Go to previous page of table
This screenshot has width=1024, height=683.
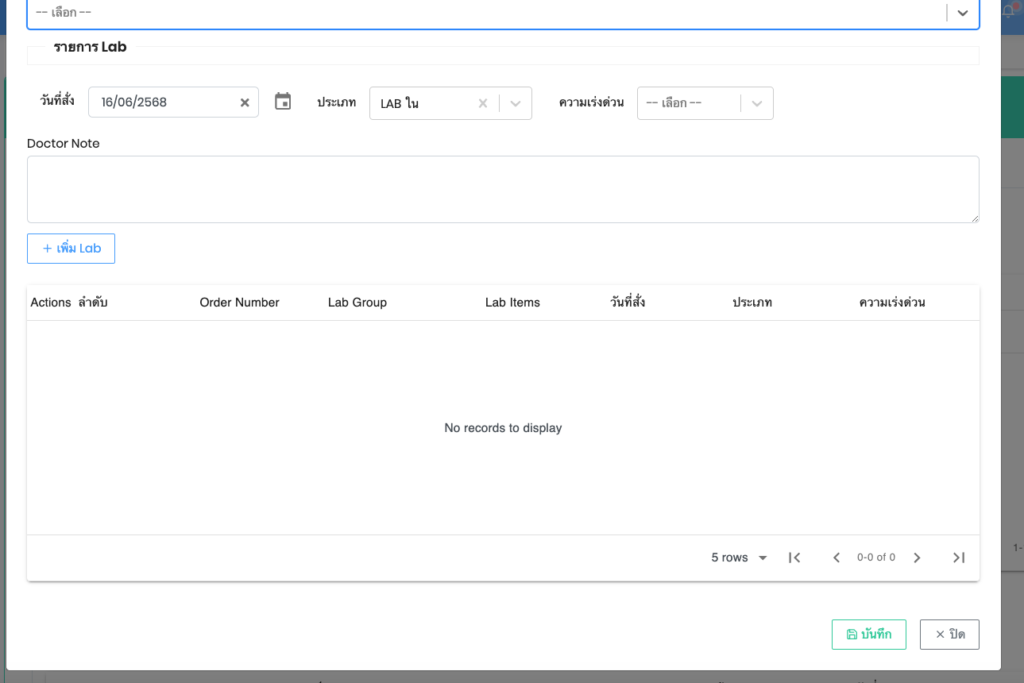pos(836,558)
